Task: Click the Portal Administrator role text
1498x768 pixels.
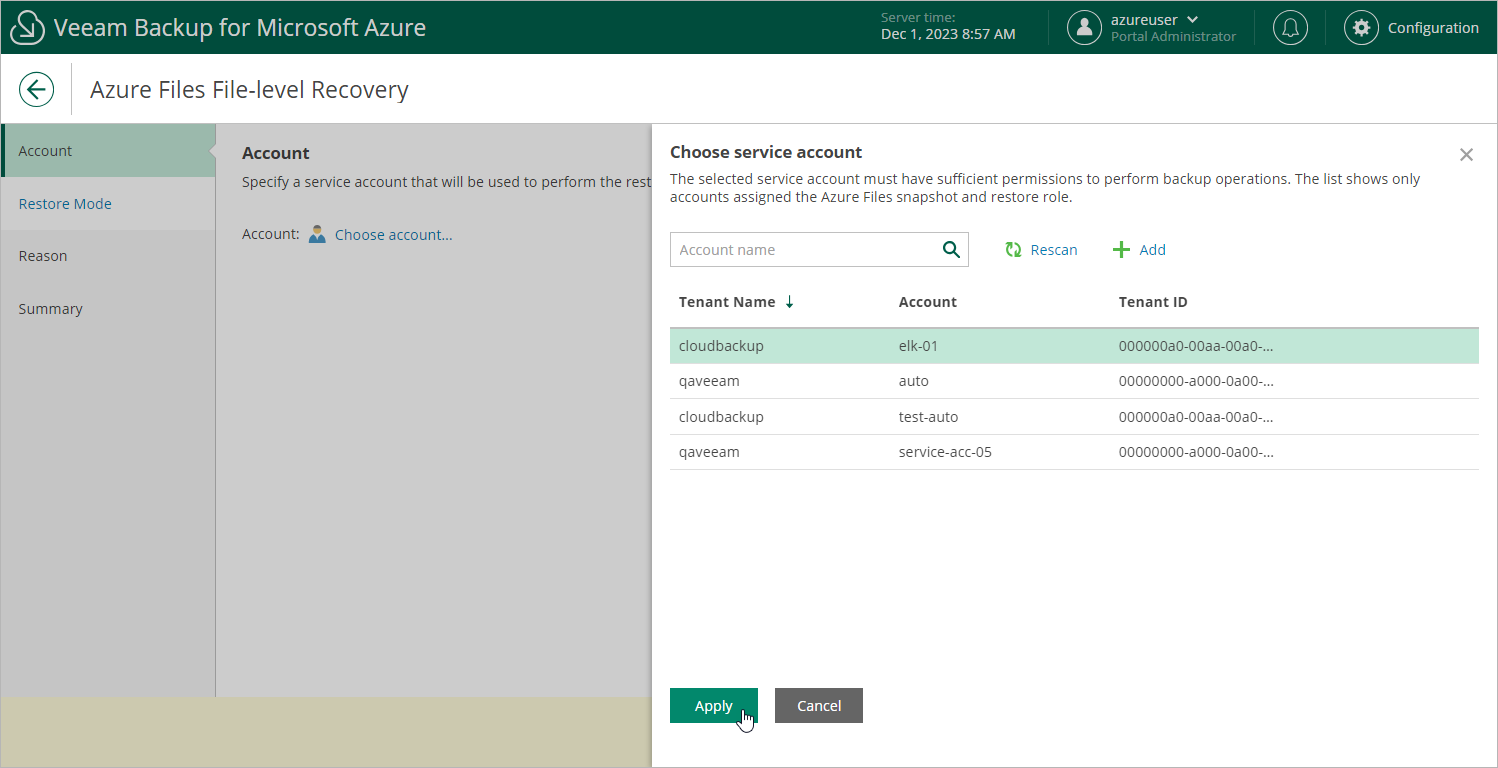Action: (1173, 37)
